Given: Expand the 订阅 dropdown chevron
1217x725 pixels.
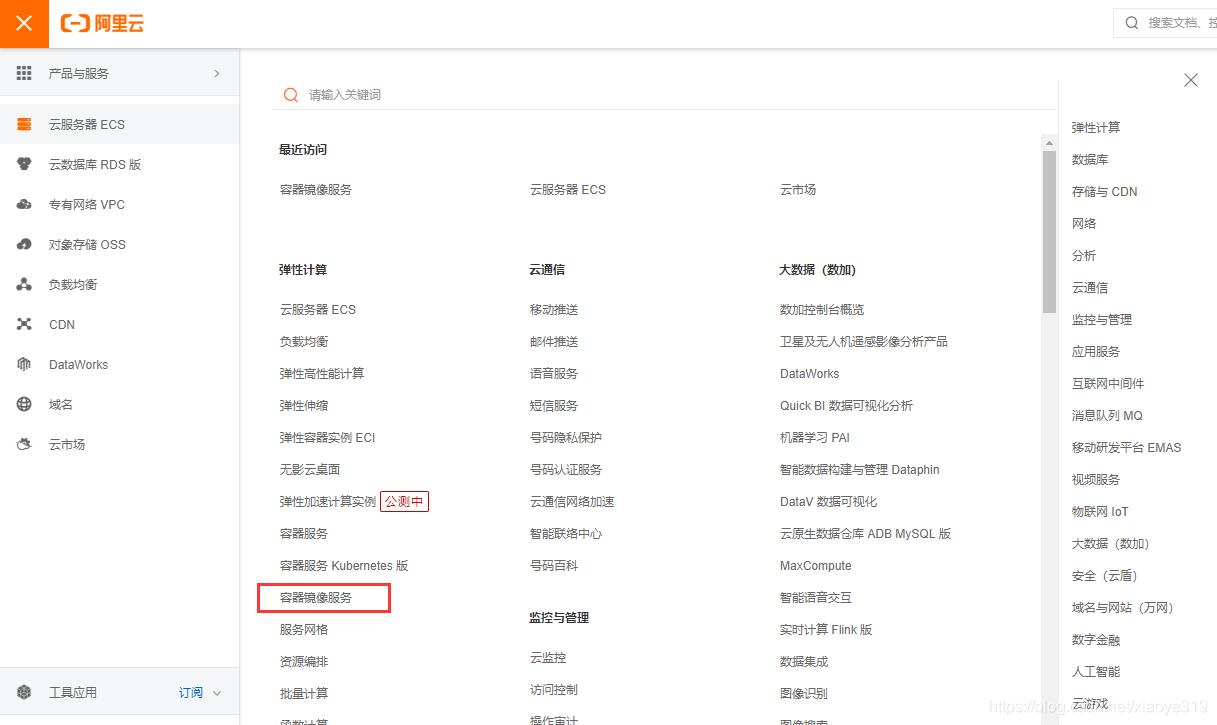Looking at the screenshot, I should (x=217, y=693).
